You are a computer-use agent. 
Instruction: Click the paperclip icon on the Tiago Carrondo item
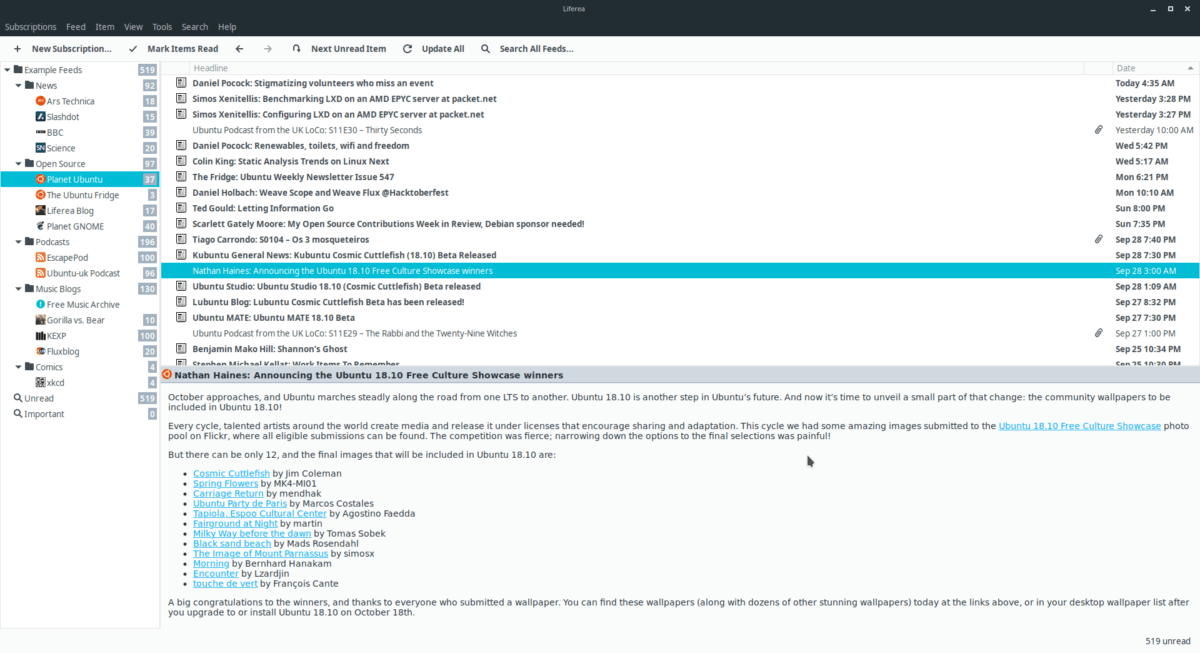tap(1098, 239)
